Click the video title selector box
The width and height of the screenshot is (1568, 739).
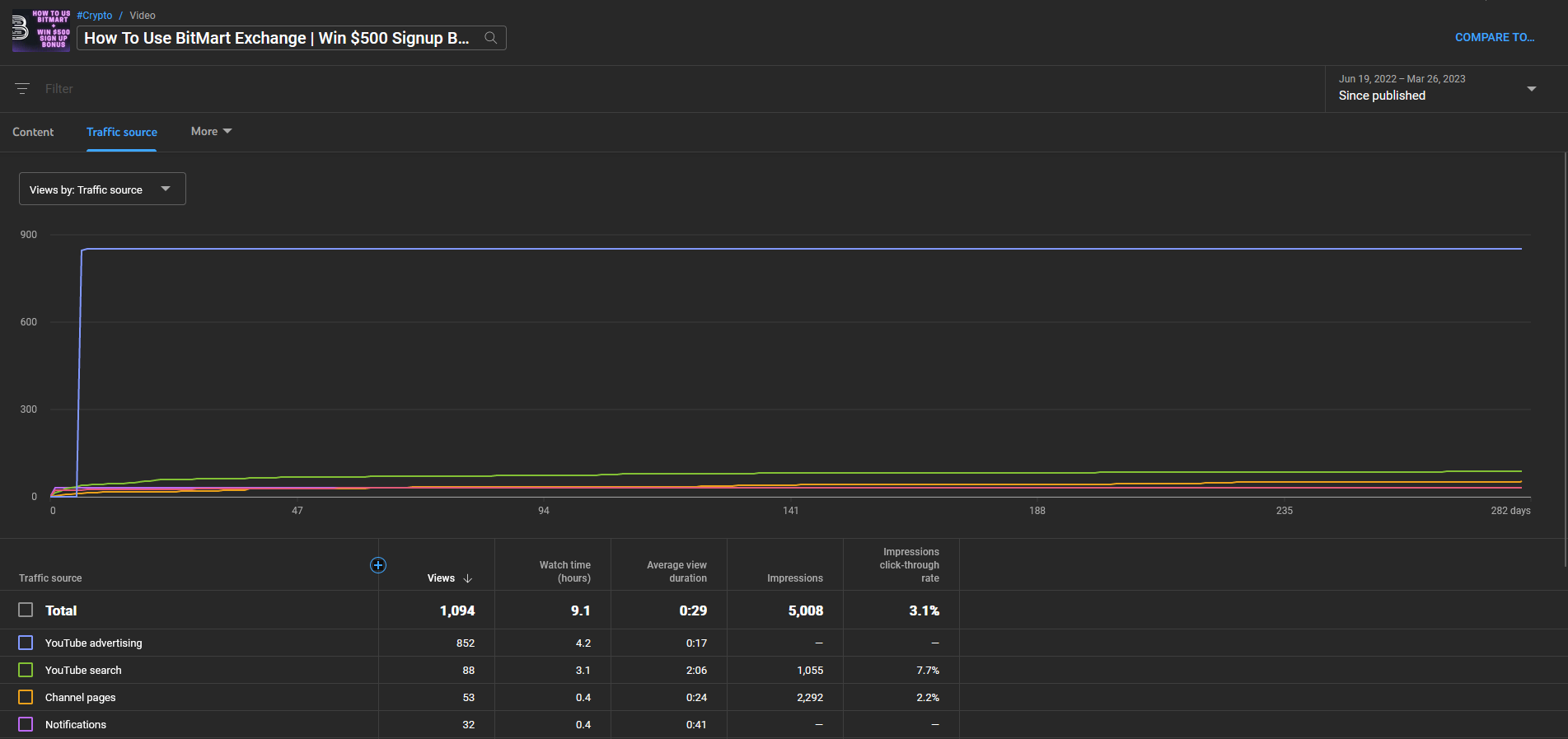click(x=292, y=38)
